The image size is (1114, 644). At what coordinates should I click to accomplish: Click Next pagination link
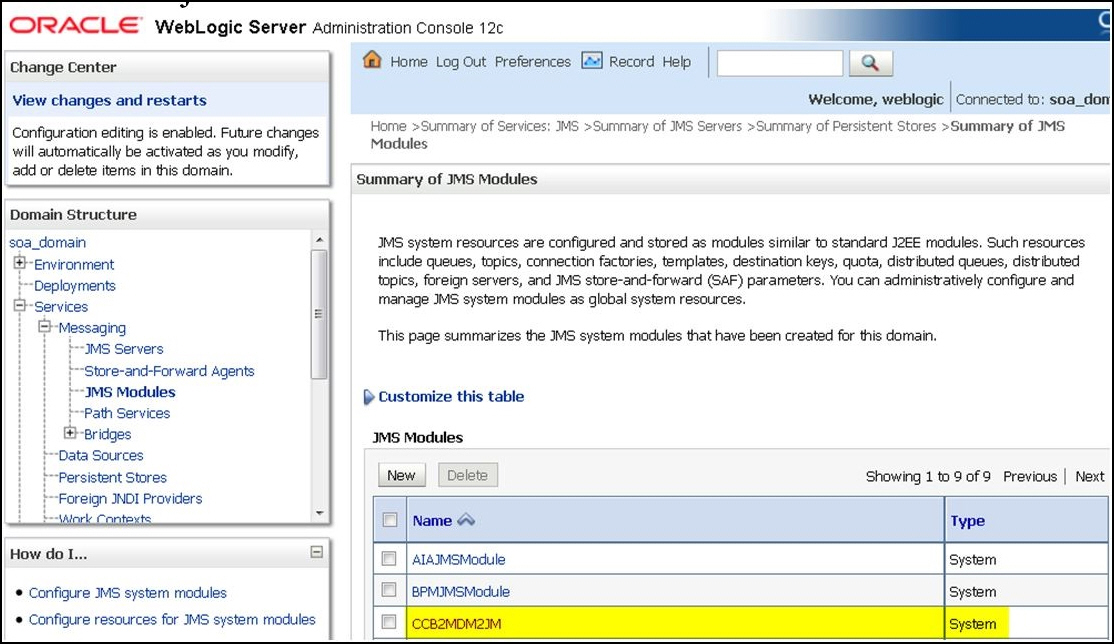pos(1090,476)
